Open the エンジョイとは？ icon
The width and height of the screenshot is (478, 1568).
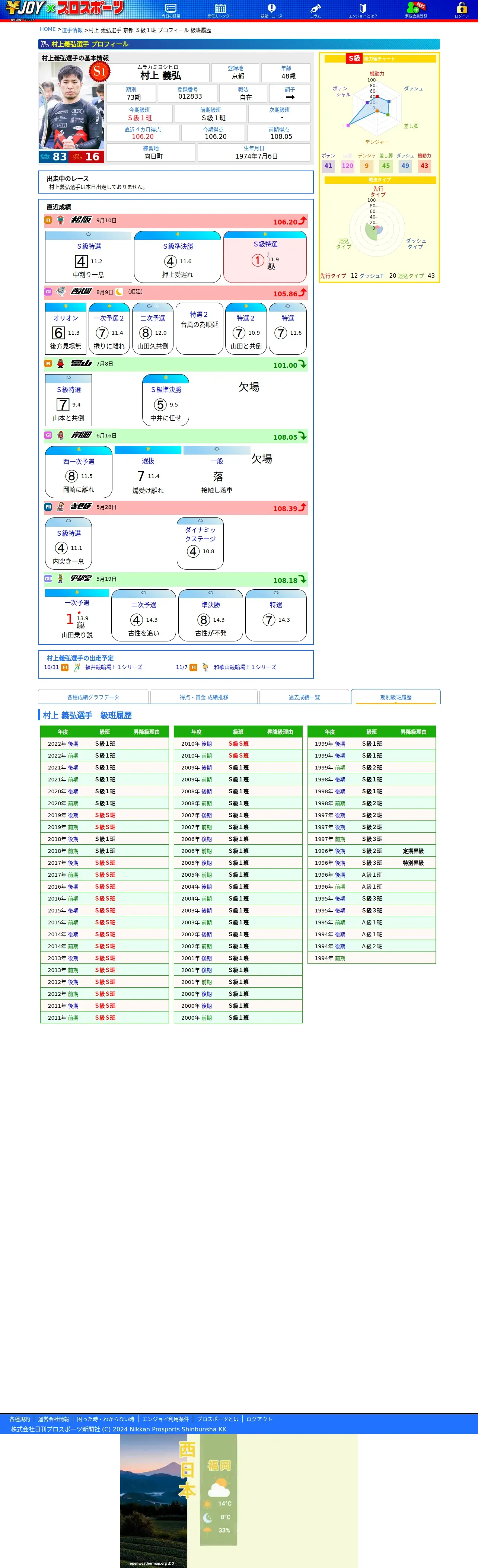coord(362,10)
